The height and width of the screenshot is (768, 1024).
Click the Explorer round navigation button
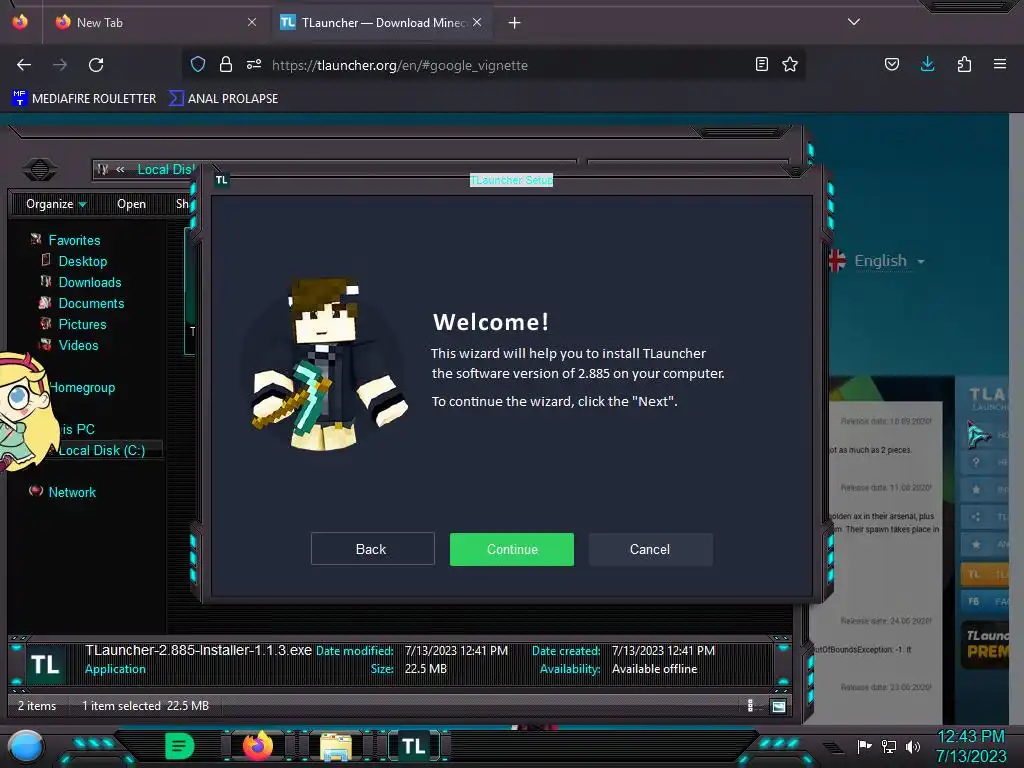(x=40, y=170)
